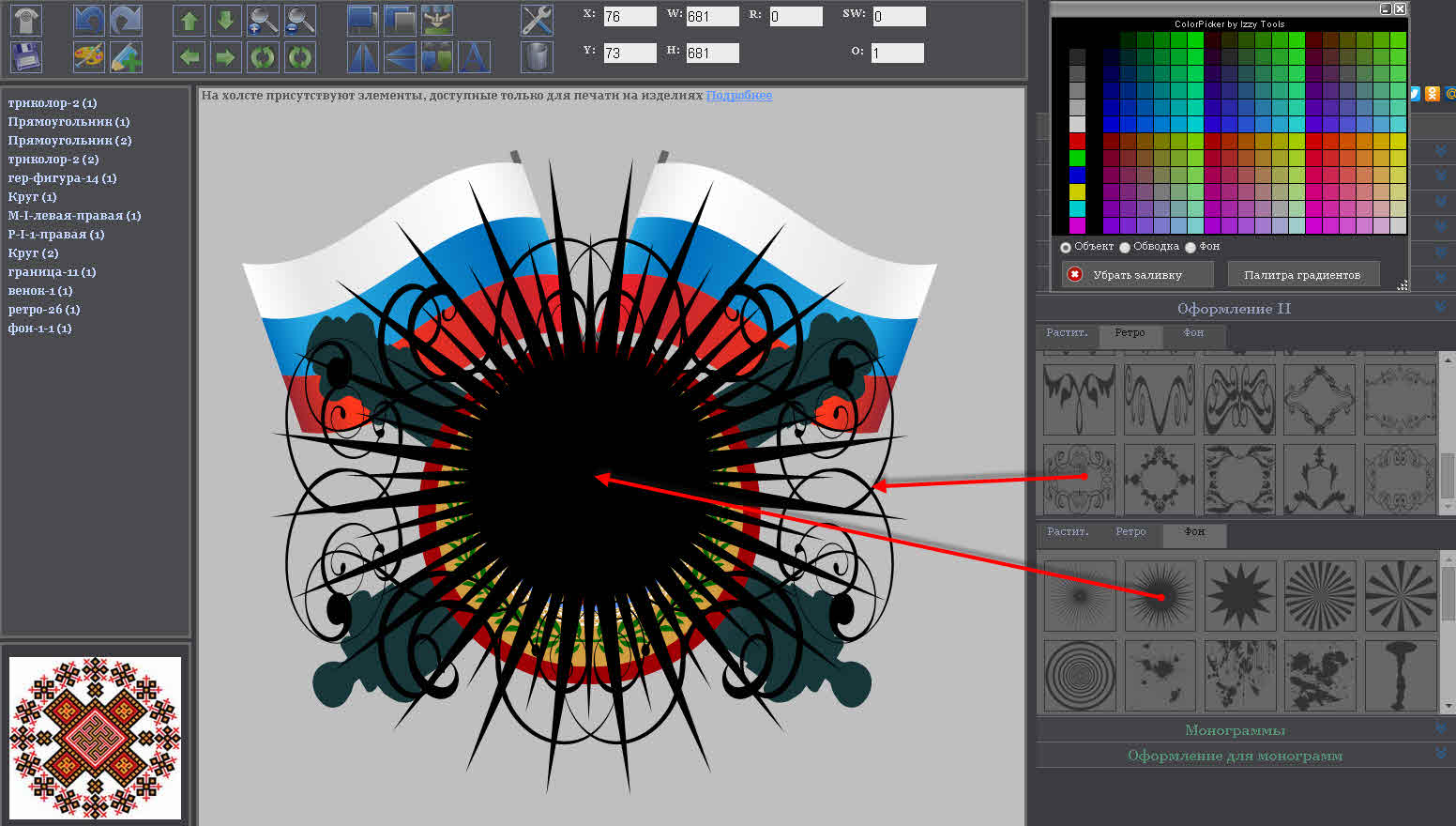Viewport: 1456px width, 826px height.
Task: Select the Обводка radio button
Action: [1125, 248]
